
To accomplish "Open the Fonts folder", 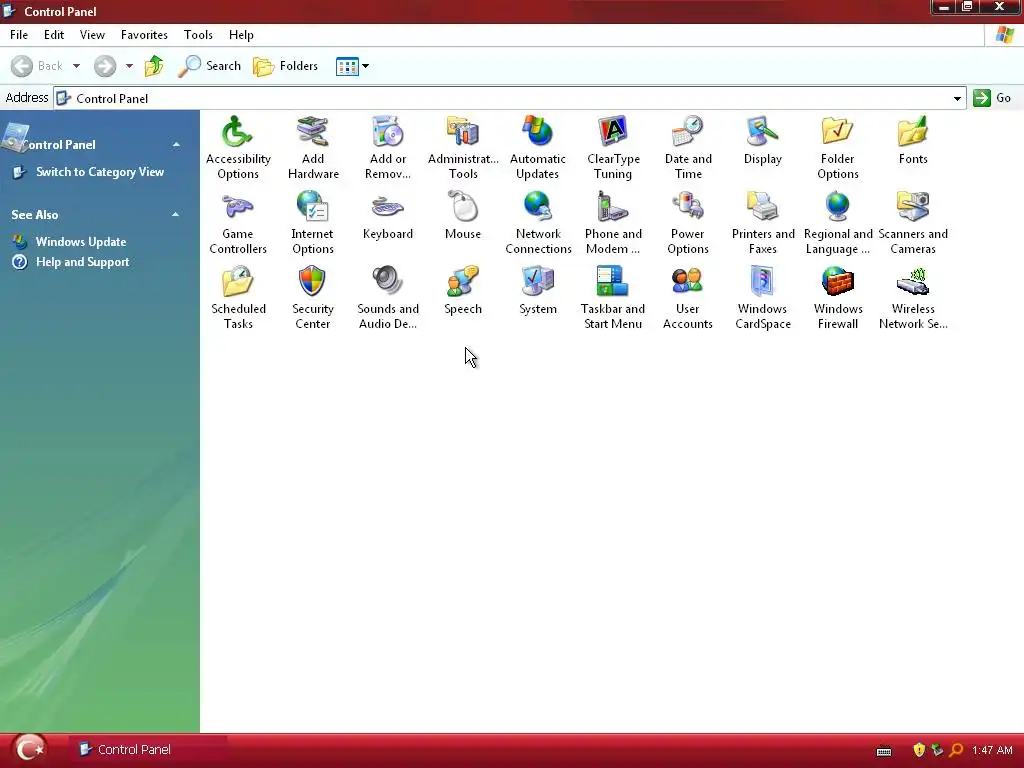I will (912, 140).
